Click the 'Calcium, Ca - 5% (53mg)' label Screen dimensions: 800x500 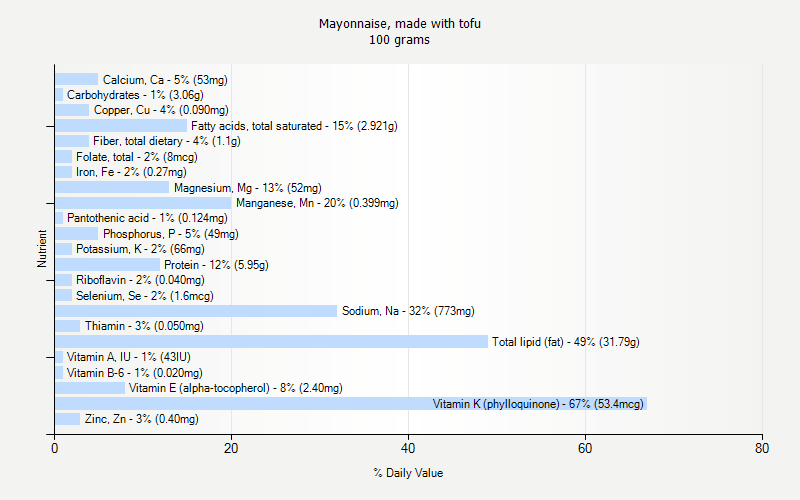point(165,80)
